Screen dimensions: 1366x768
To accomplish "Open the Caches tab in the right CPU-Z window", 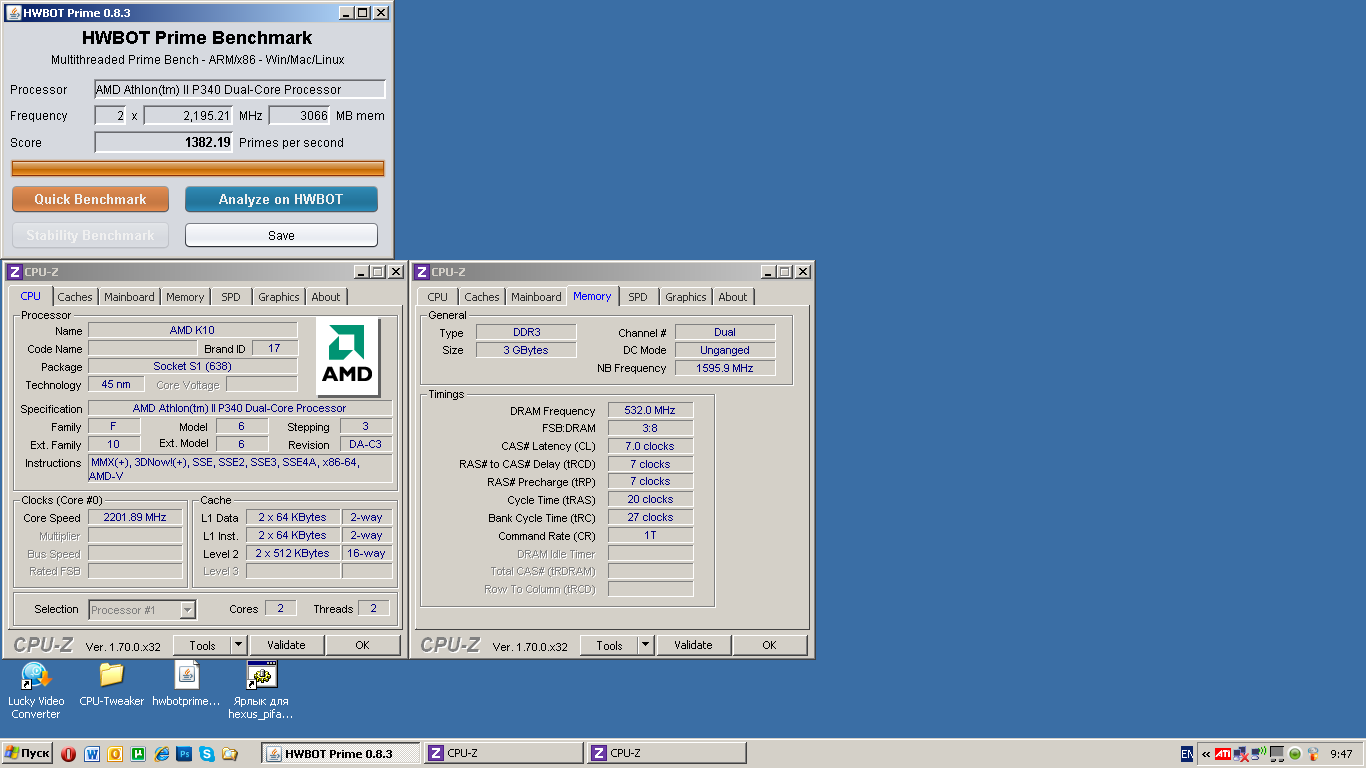I will pos(482,297).
